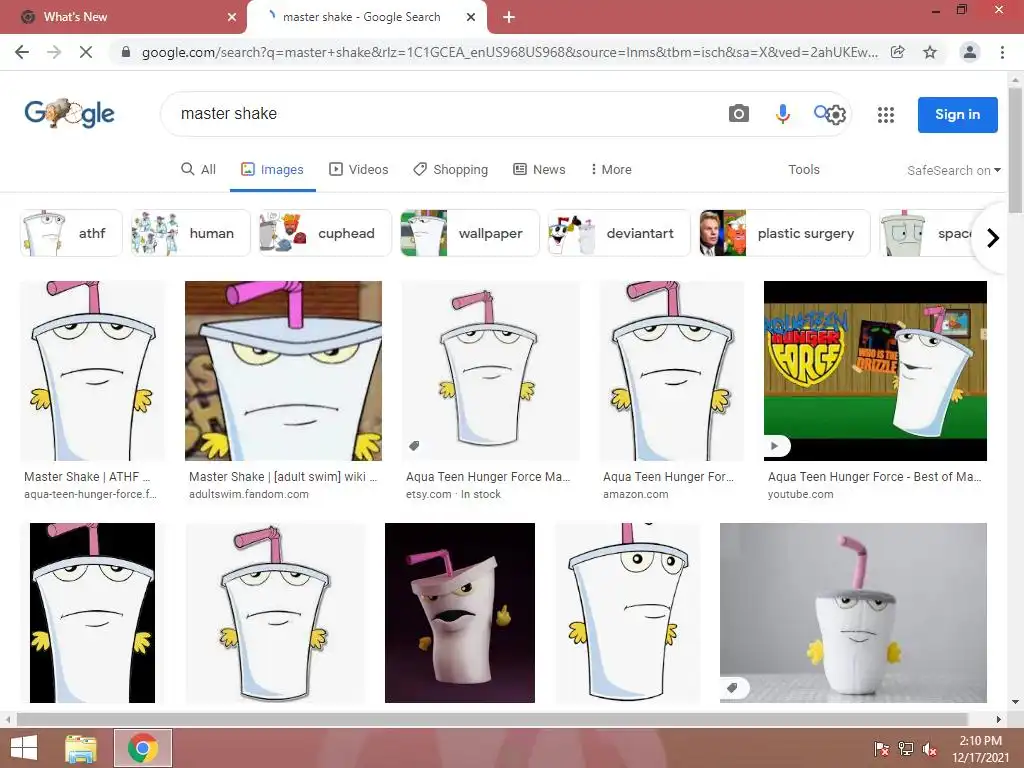The image size is (1024, 768).
Task: Click the amazon.com source link
Action: pyautogui.click(x=635, y=494)
